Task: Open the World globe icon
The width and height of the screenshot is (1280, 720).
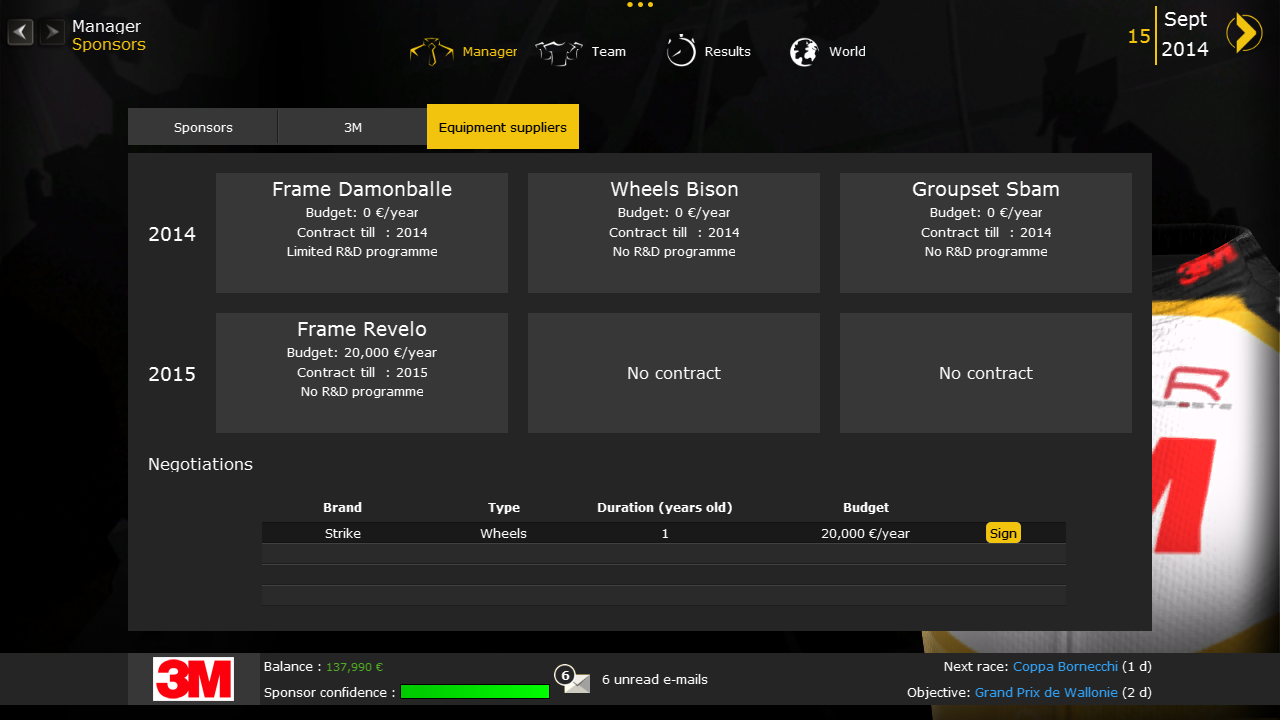Action: pyautogui.click(x=804, y=52)
